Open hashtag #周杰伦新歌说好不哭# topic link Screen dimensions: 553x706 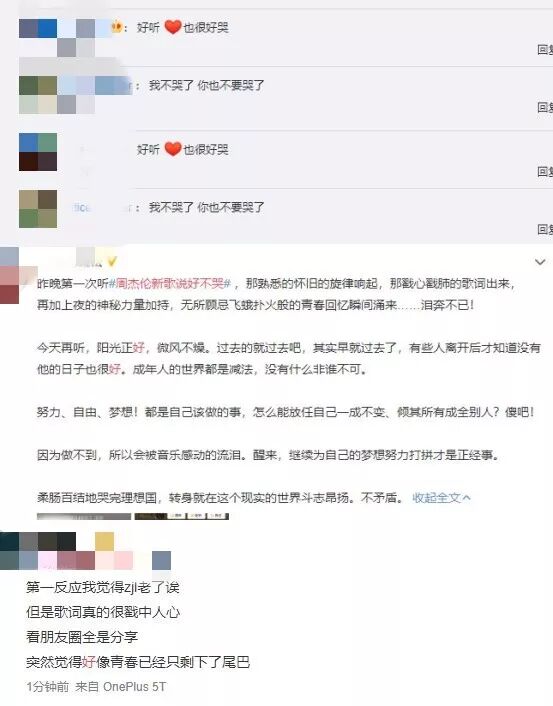point(170,283)
